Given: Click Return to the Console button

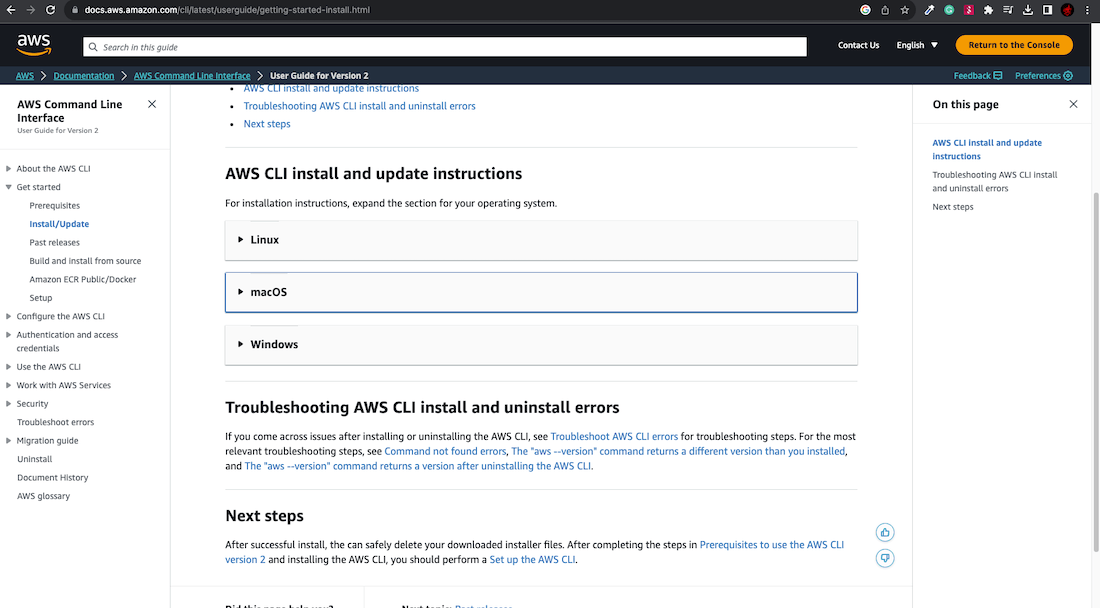Looking at the screenshot, I should [x=1014, y=45].
